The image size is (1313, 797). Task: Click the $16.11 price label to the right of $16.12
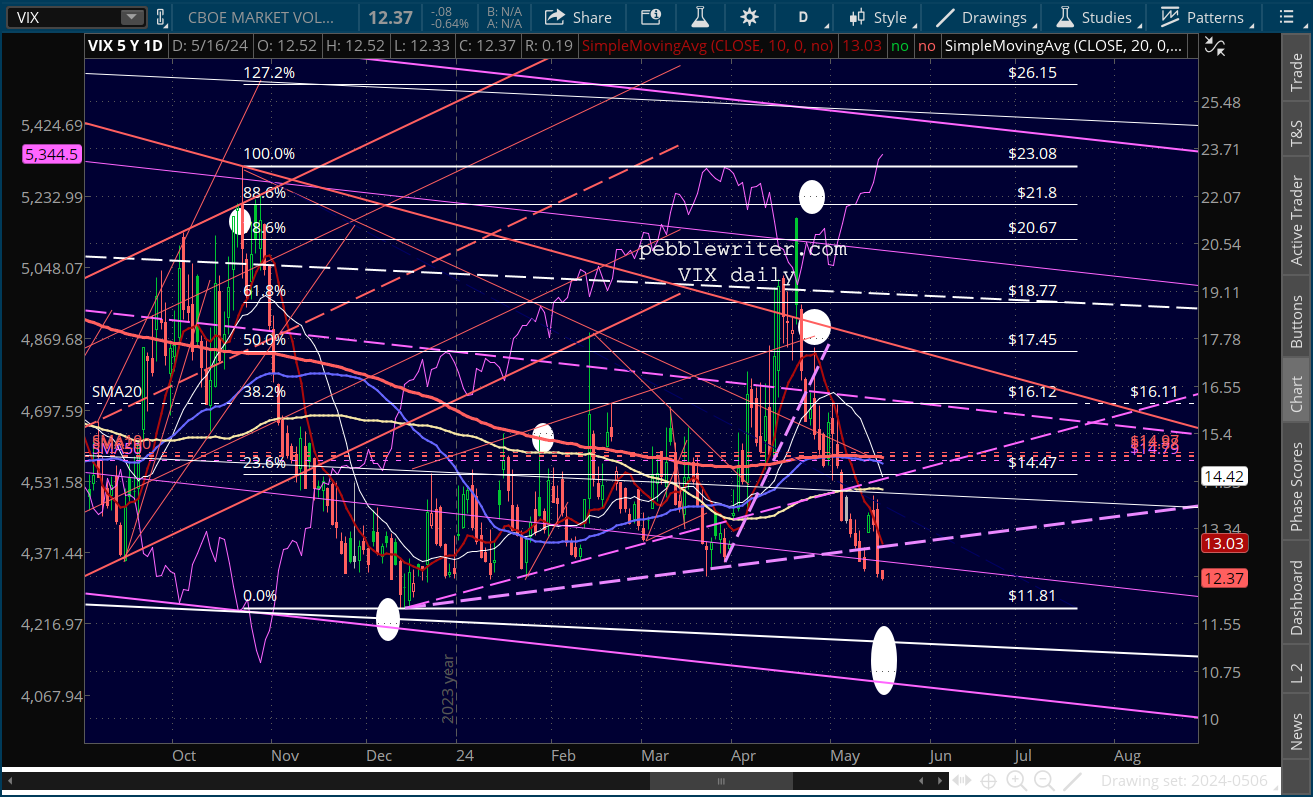click(1154, 392)
